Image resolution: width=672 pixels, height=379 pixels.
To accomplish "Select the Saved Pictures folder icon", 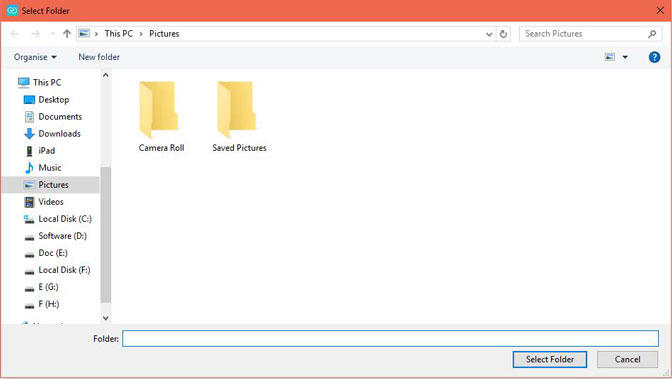I will point(237,110).
